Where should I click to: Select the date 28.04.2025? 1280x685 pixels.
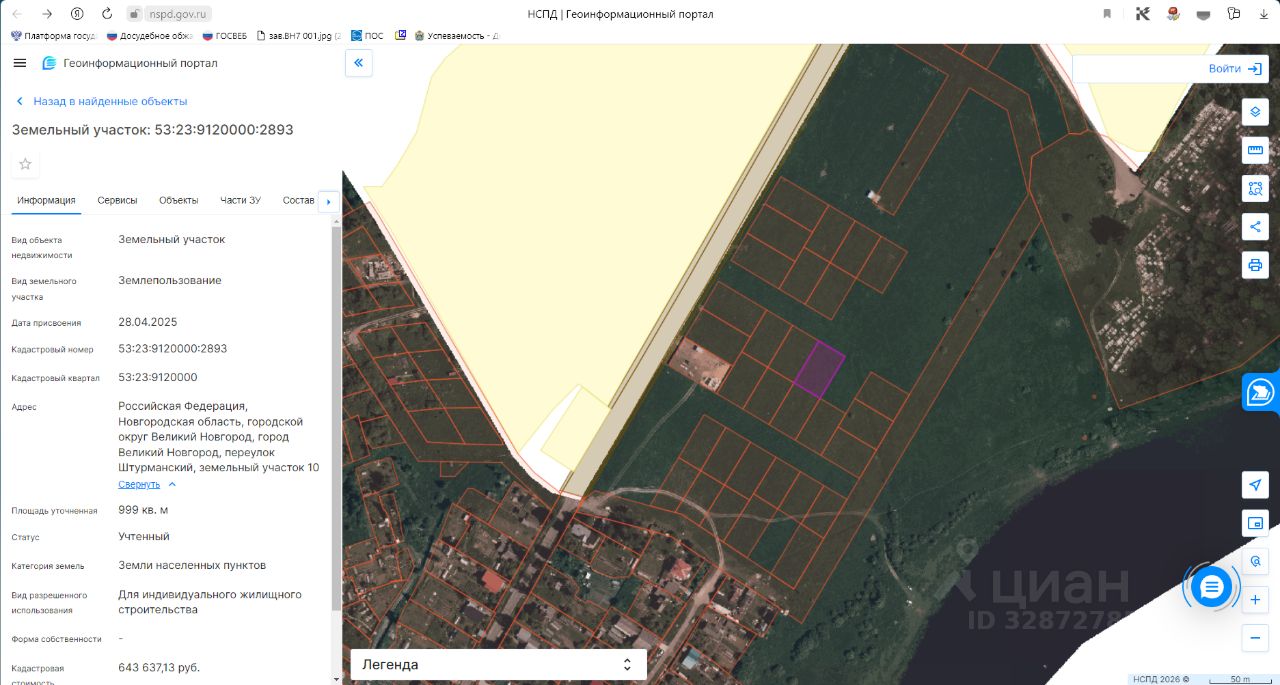(x=147, y=322)
